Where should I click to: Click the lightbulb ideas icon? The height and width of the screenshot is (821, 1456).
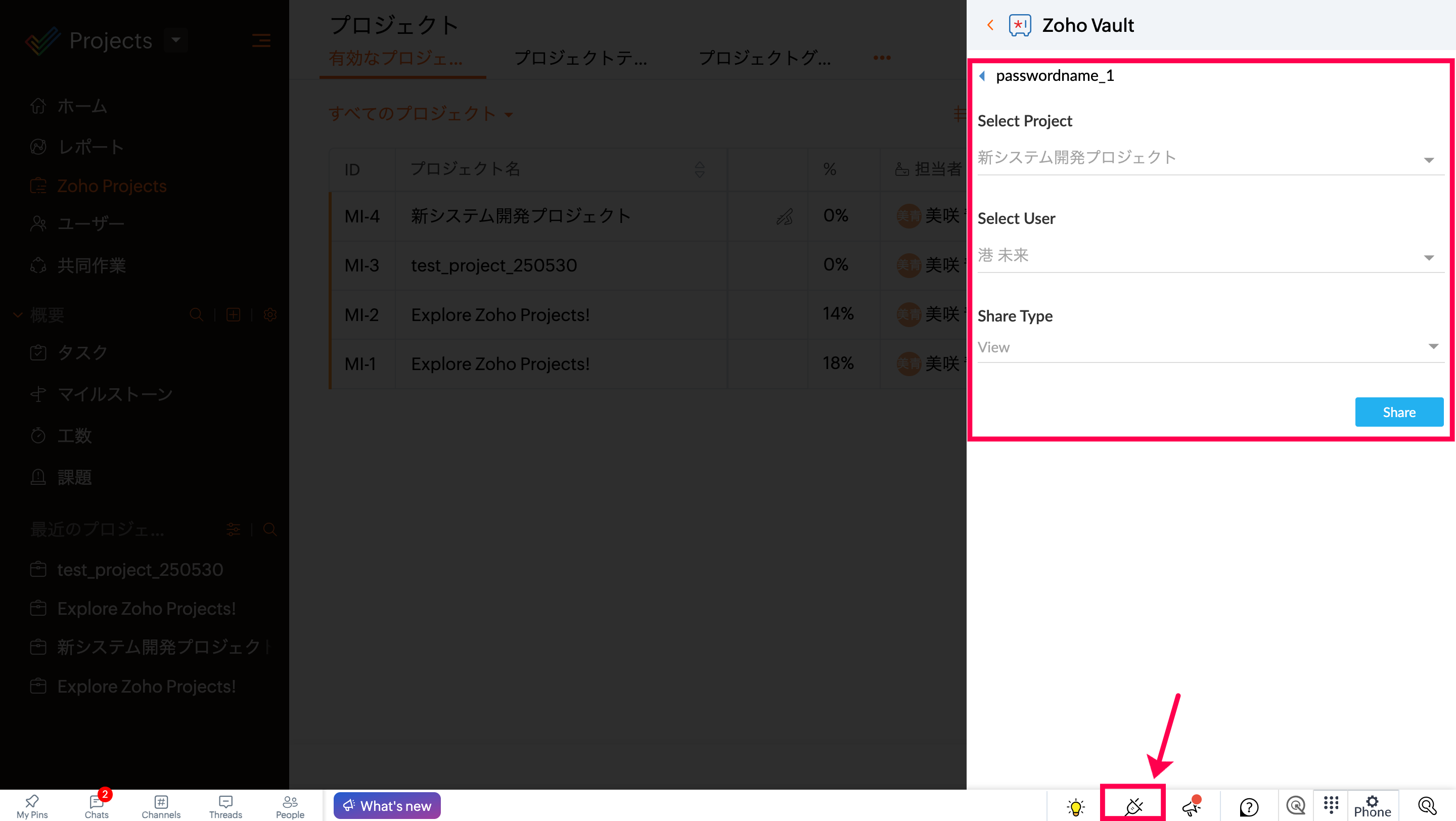tap(1076, 806)
